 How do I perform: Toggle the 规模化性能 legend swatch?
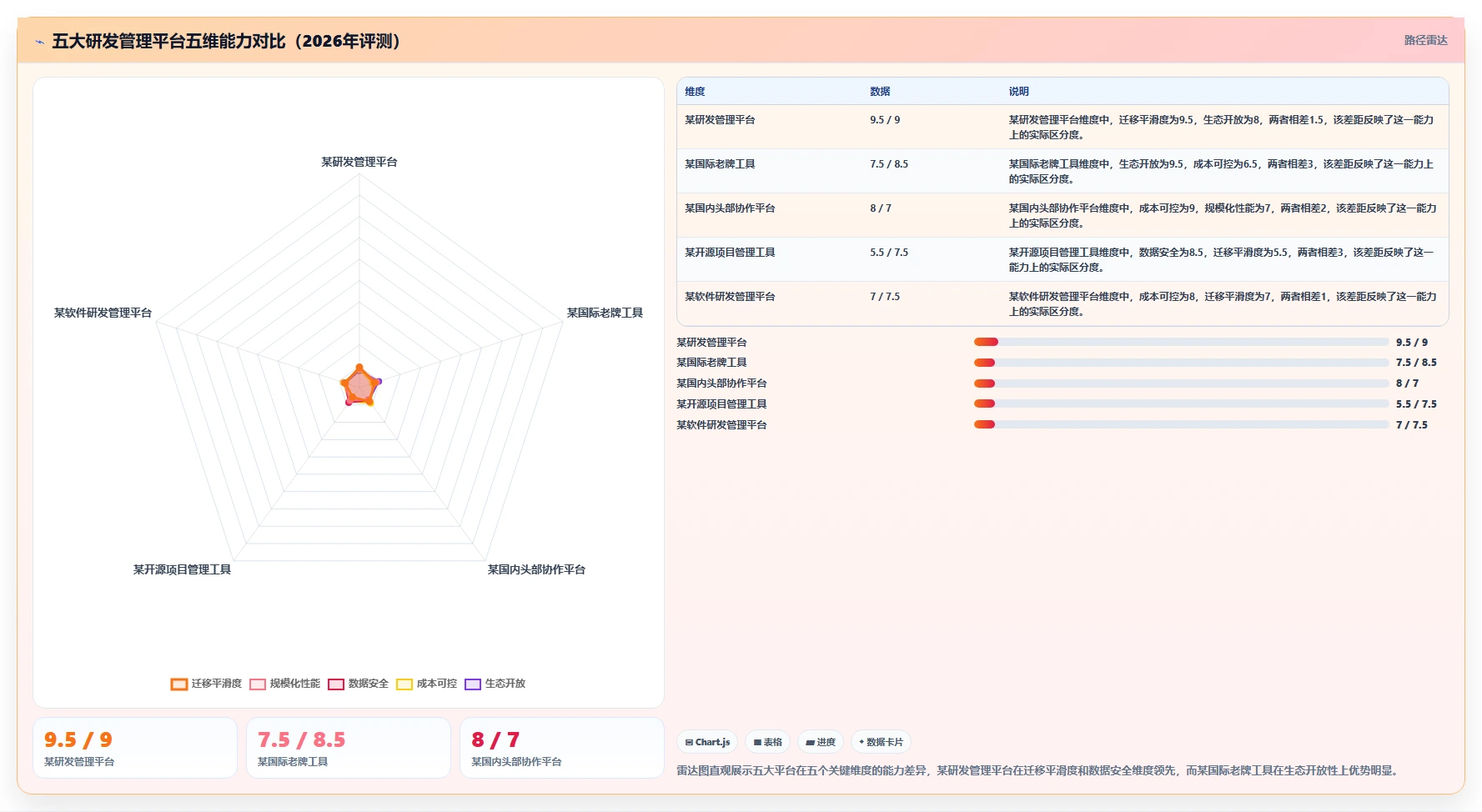(x=258, y=684)
